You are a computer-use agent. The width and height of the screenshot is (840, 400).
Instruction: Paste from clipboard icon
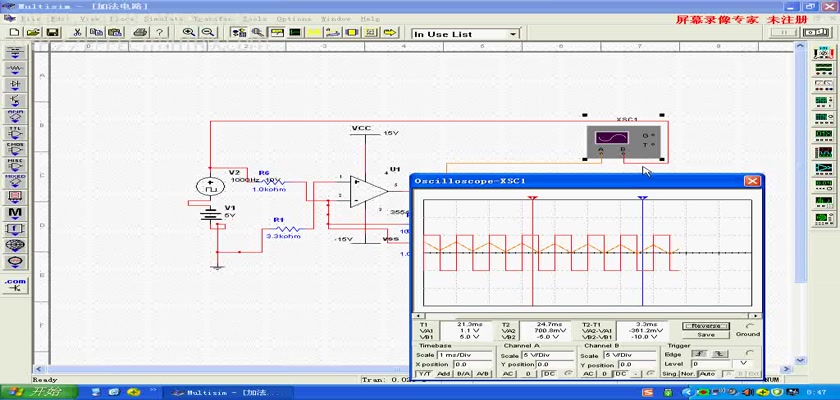coord(115,33)
